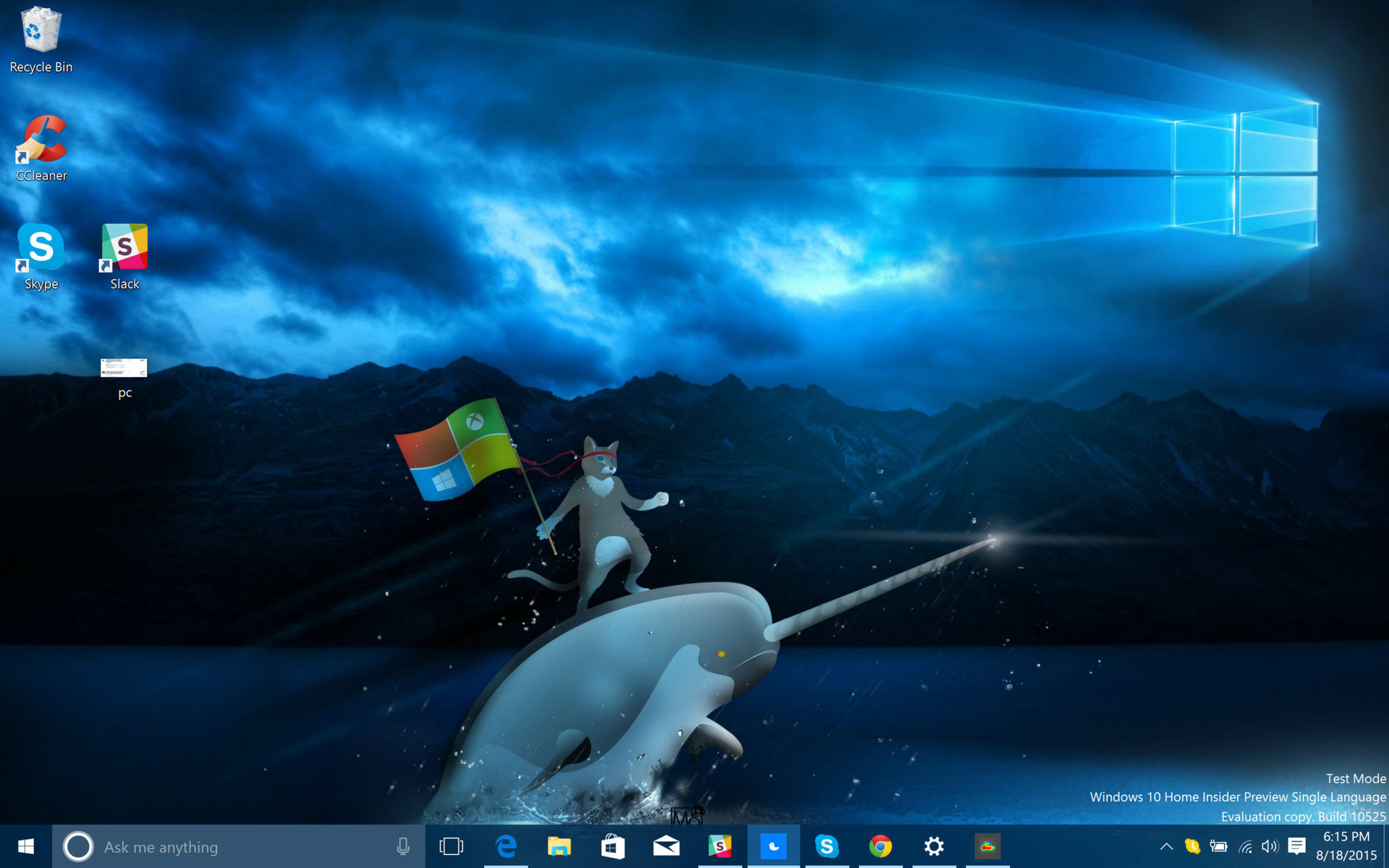1389x868 pixels.
Task: Launch the Twitter app from the taskbar
Action: (x=773, y=846)
